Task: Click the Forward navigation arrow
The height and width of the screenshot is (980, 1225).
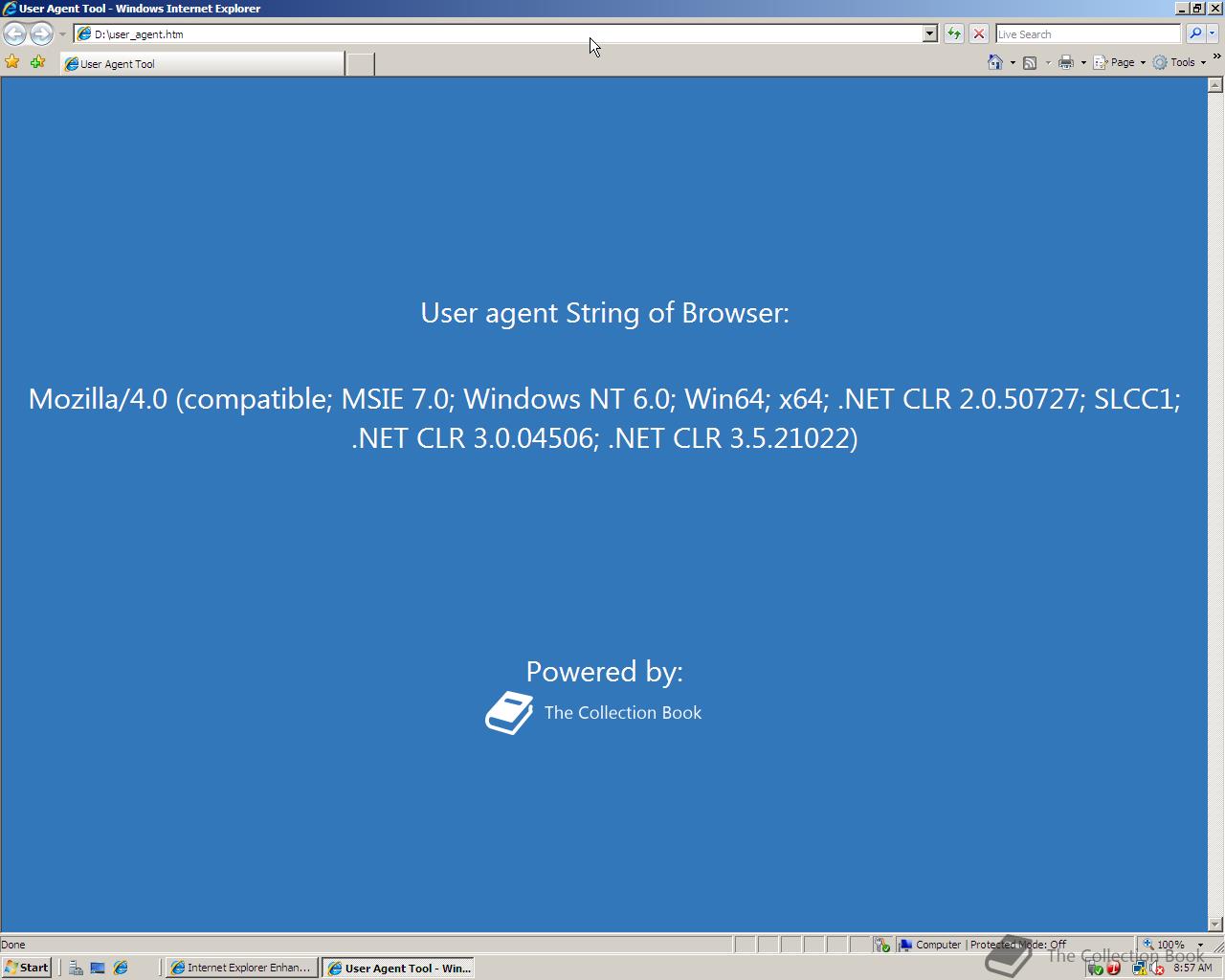Action: [41, 34]
